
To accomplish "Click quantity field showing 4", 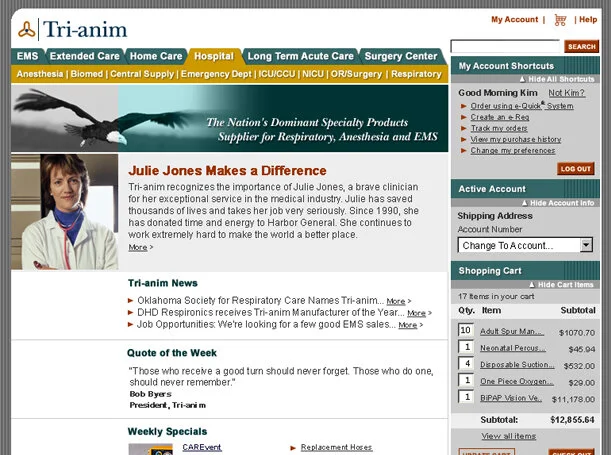I will pos(466,364).
